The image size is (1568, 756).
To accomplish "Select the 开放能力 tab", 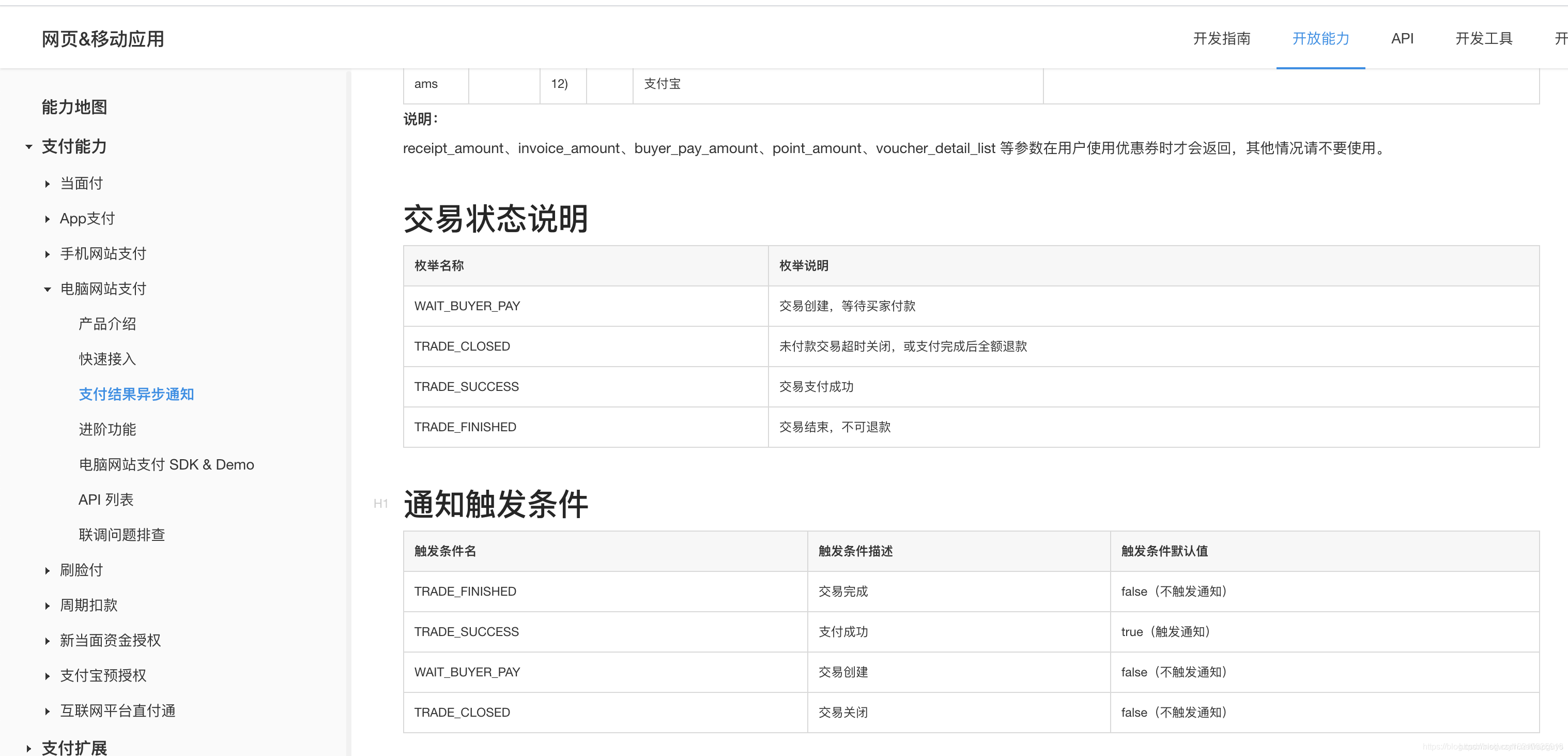I will pos(1320,38).
